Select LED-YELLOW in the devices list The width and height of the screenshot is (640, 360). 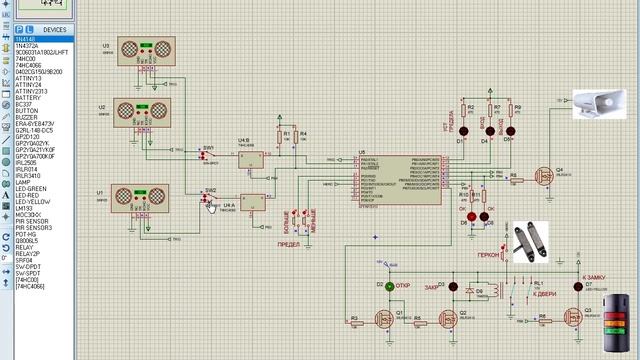[44, 202]
